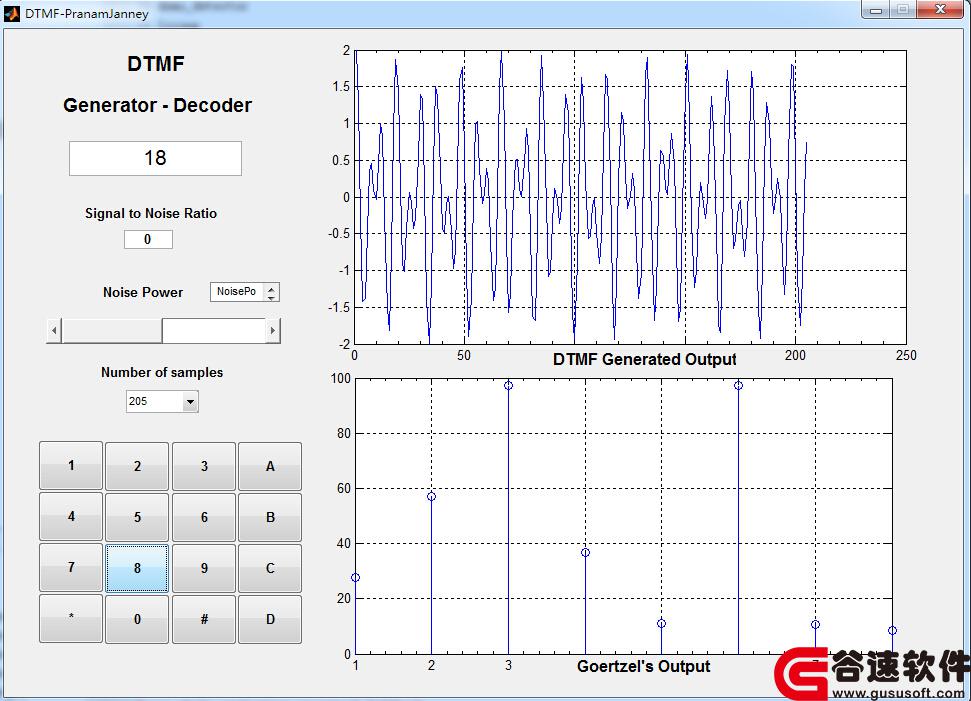Close the DTMF-PranamJanney window
This screenshot has height=701, width=971.
(x=940, y=10)
